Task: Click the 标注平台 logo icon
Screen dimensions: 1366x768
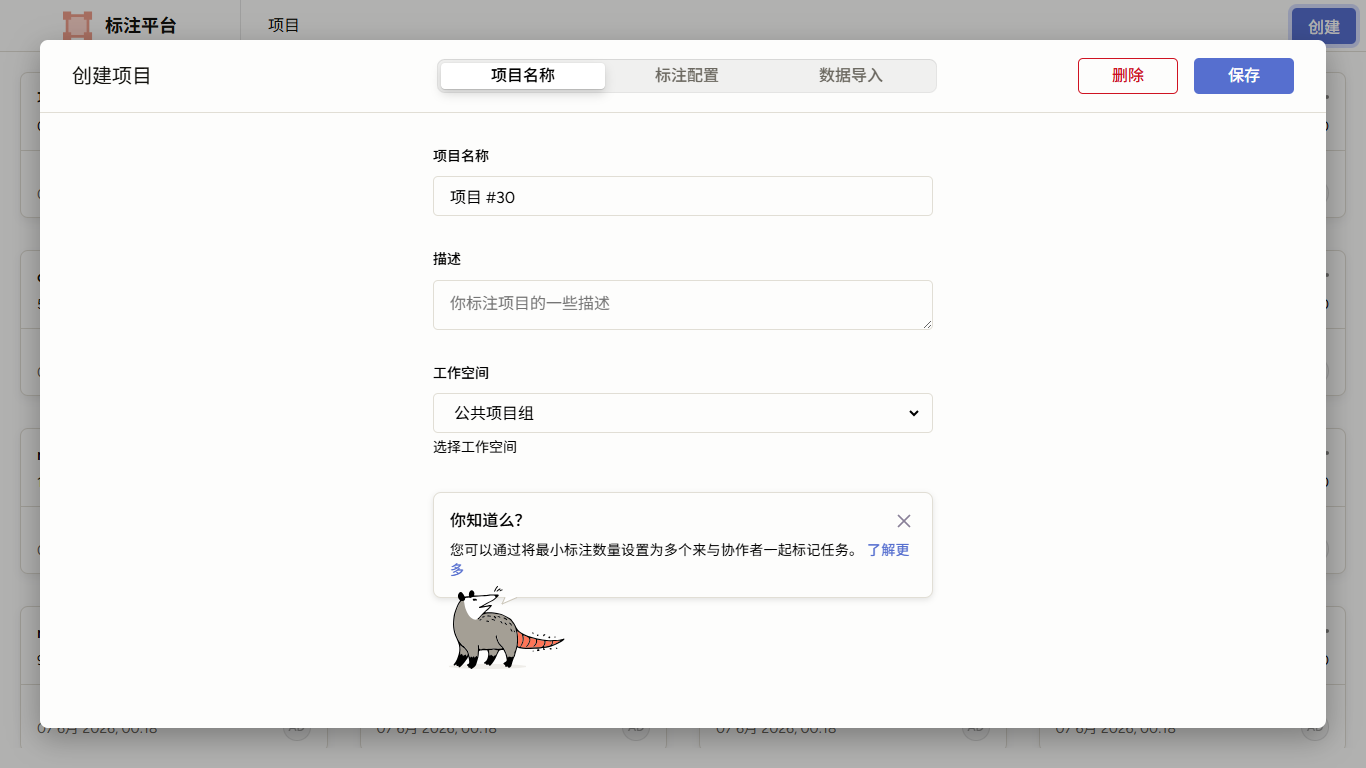Action: 77,25
